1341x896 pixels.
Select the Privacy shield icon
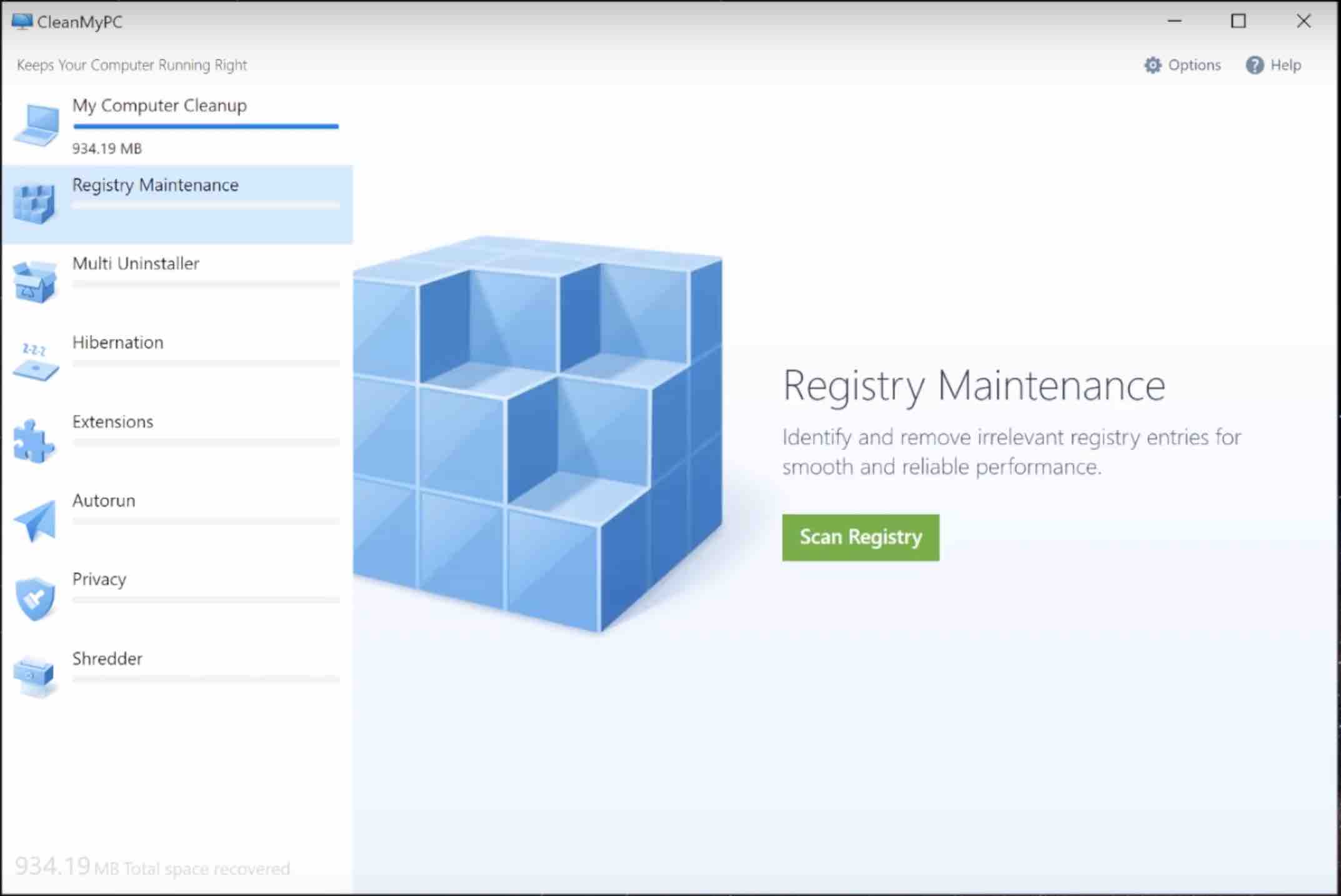(x=34, y=598)
